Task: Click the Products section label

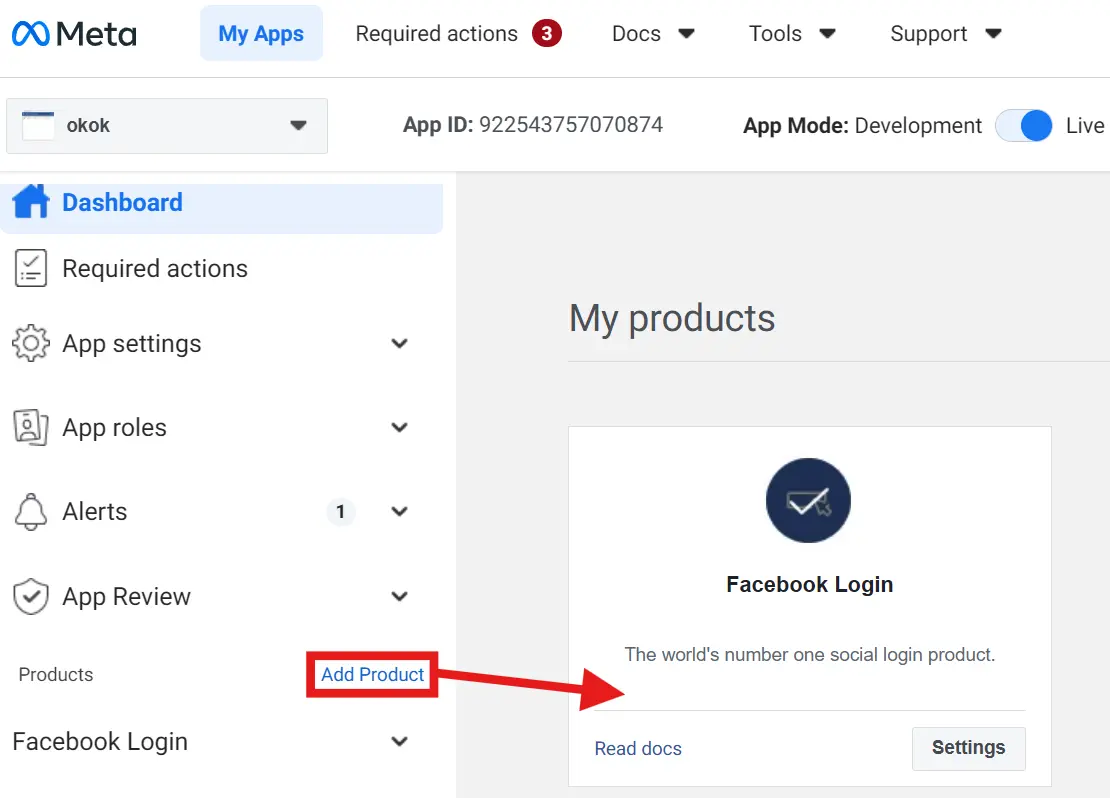Action: click(56, 674)
